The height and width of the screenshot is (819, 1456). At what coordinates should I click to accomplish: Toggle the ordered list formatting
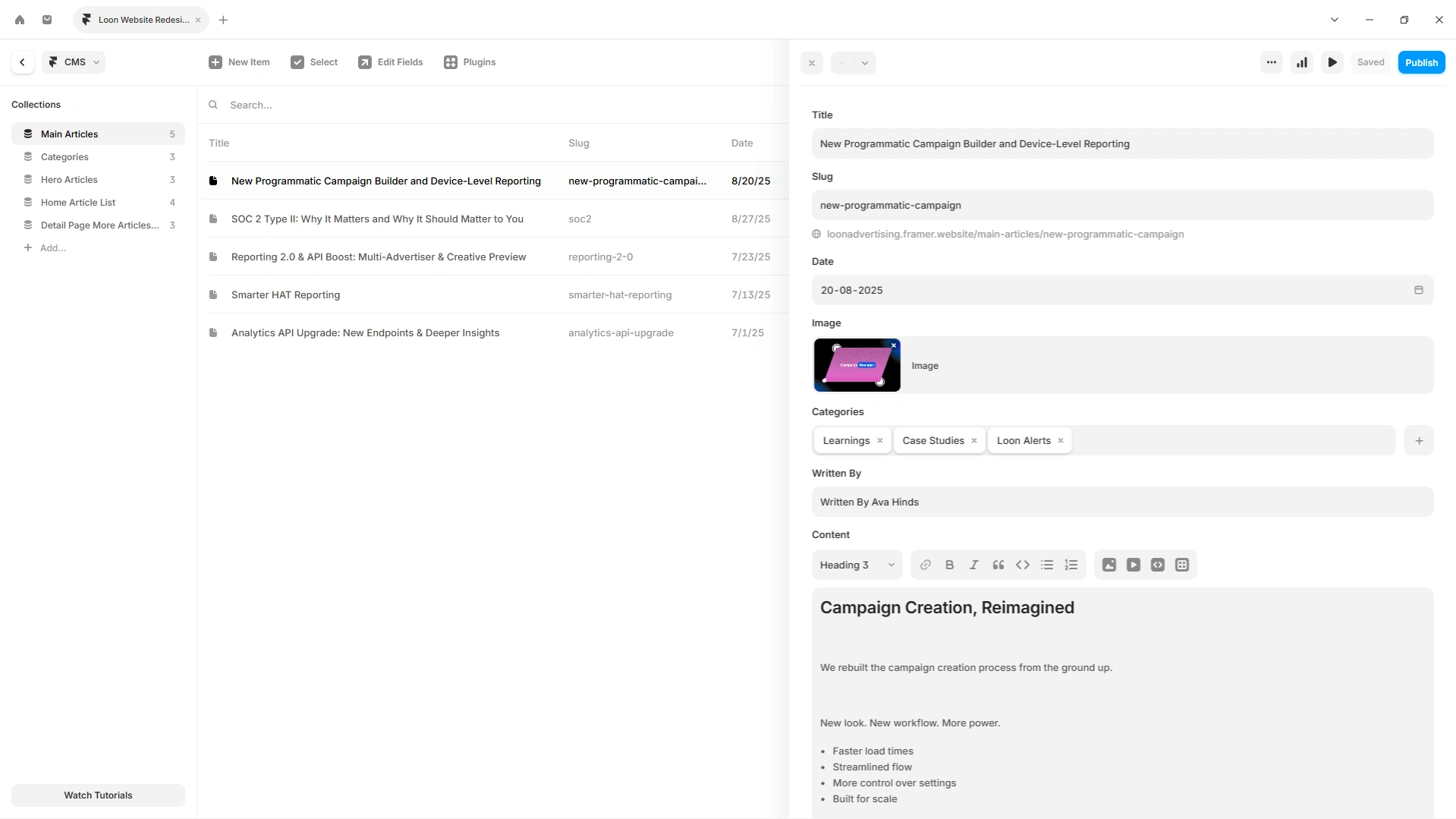click(1071, 565)
